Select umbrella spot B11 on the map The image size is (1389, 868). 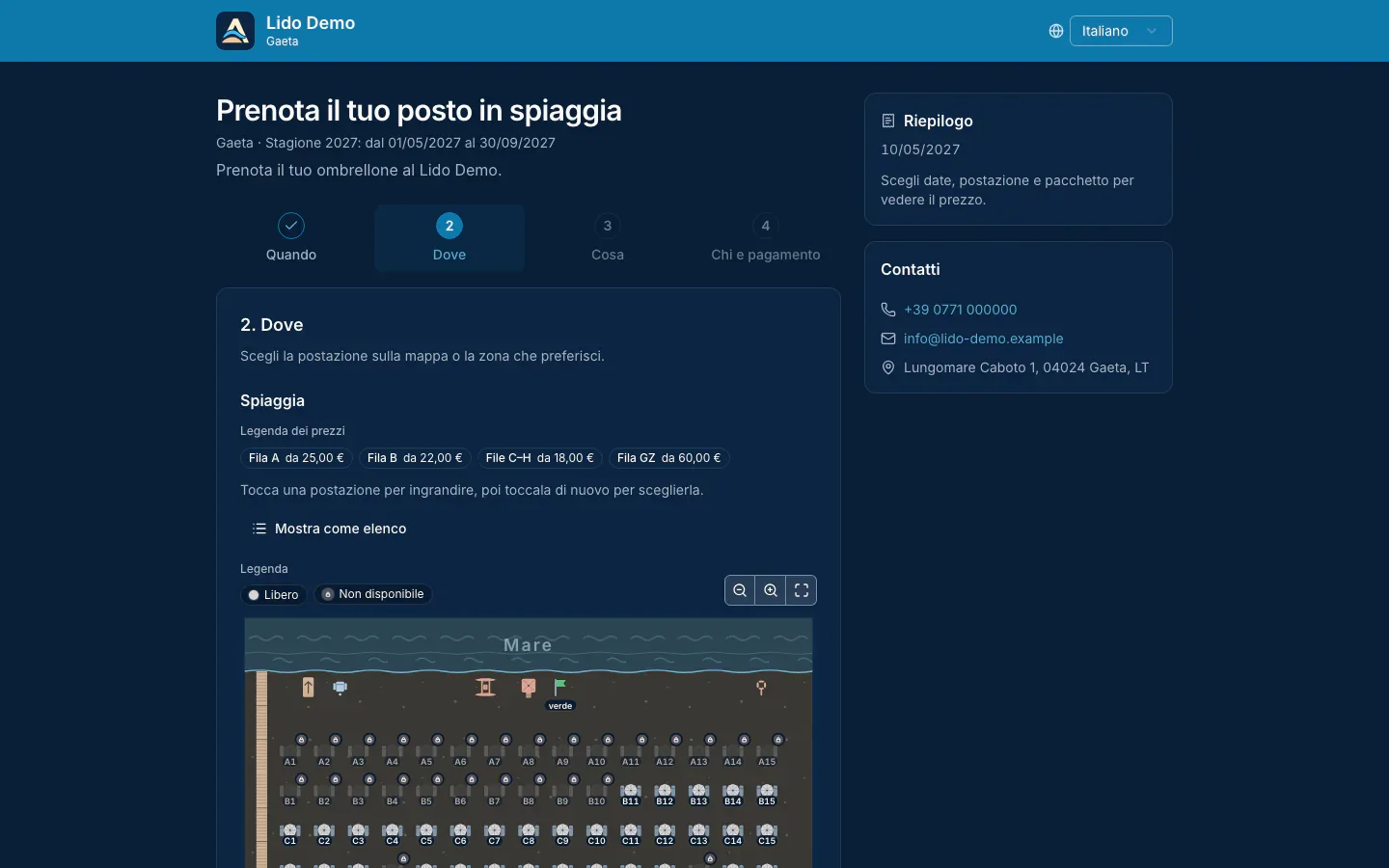(631, 795)
